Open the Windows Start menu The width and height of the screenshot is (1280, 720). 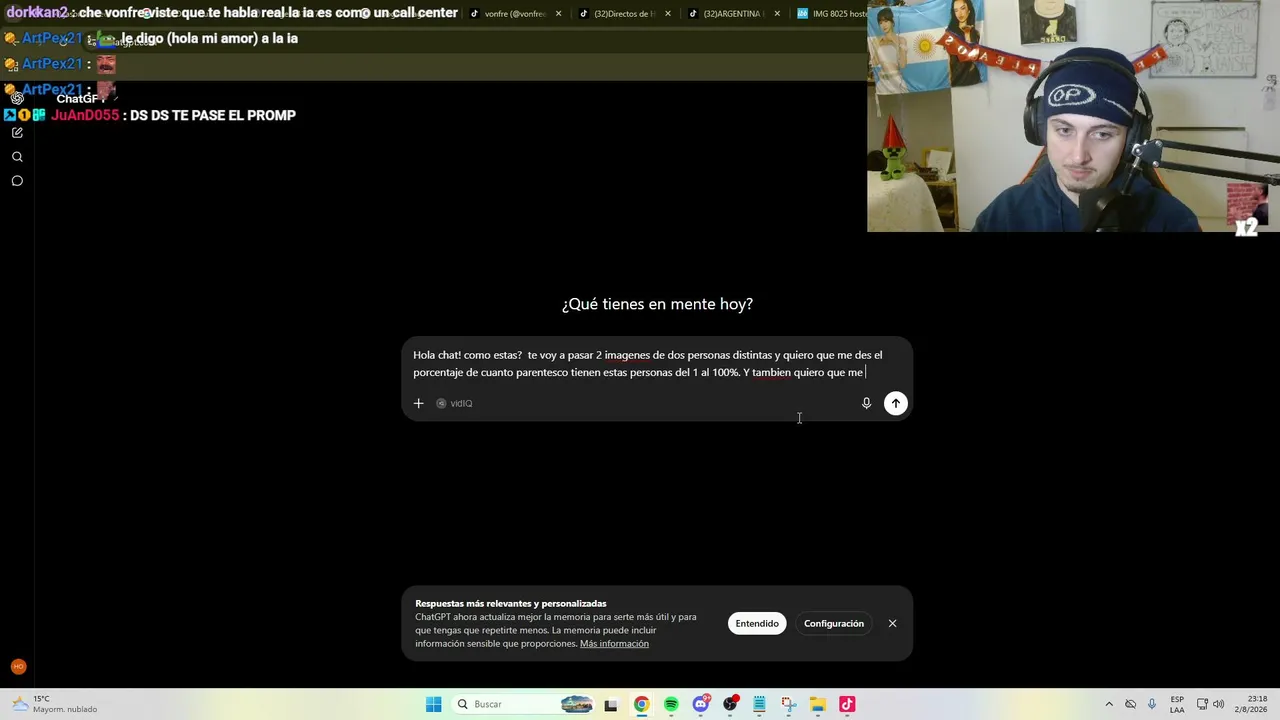point(433,704)
